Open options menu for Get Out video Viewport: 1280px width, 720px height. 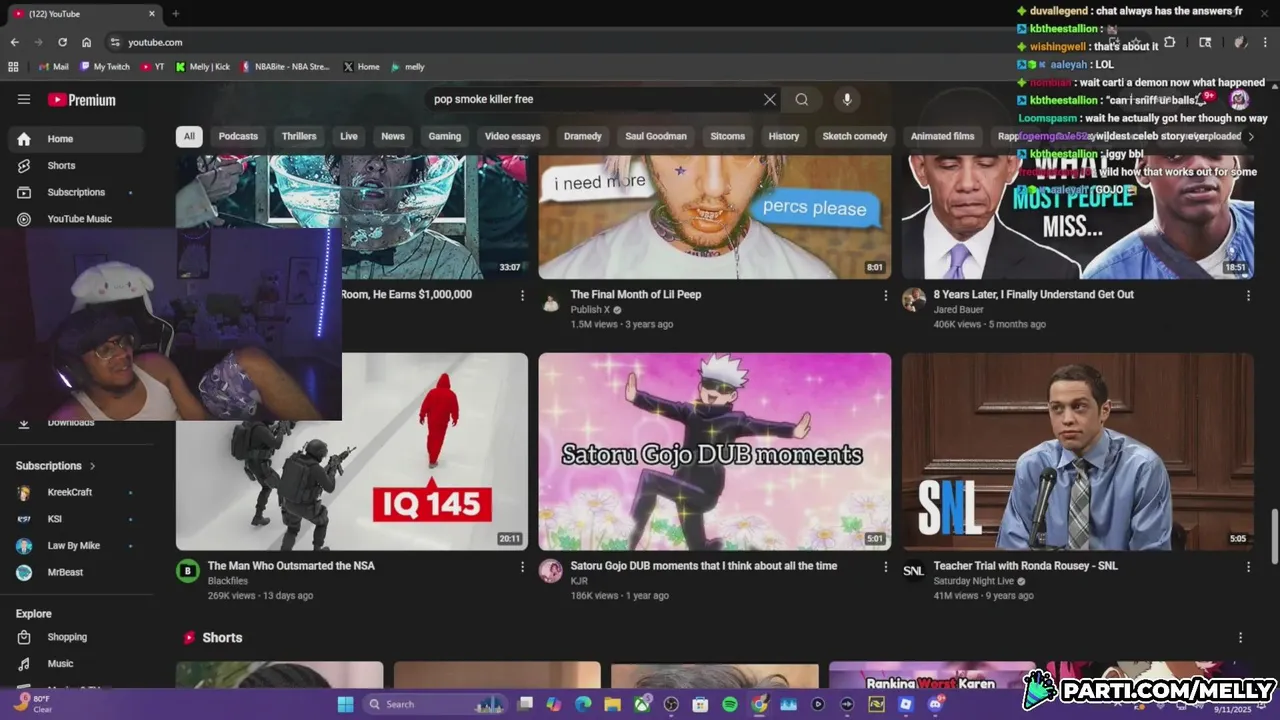(x=1248, y=295)
